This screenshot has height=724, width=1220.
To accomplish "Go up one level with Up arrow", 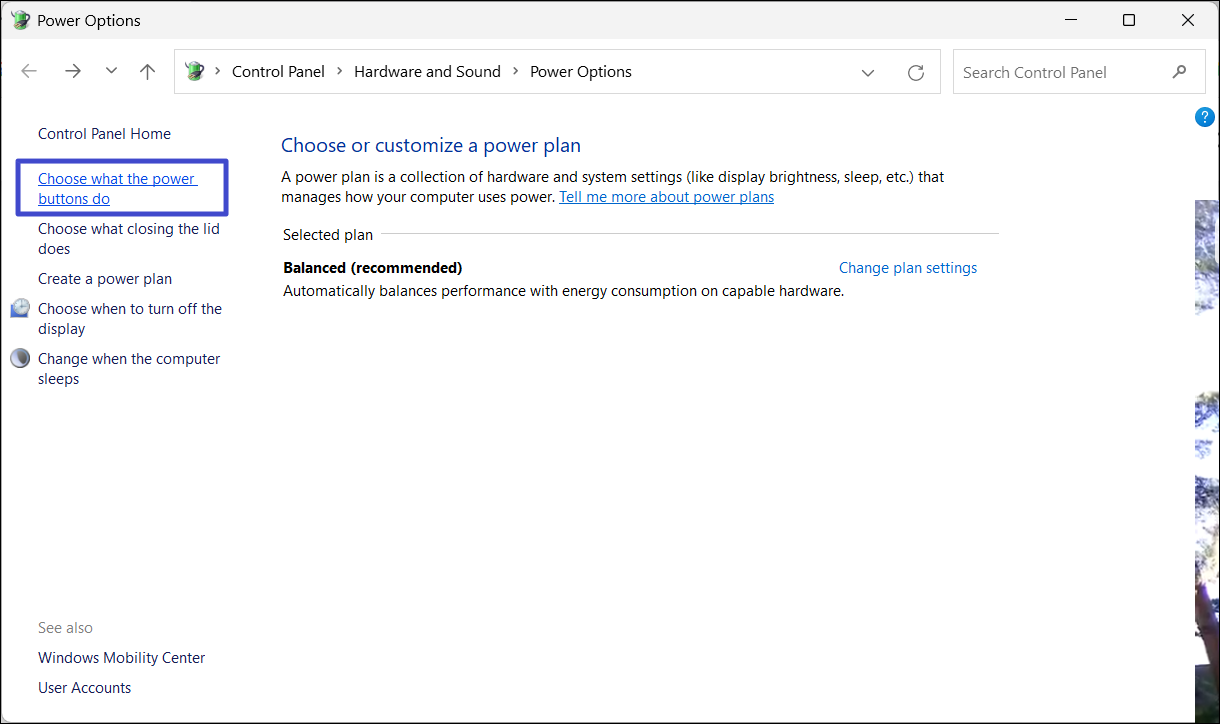I will 148,71.
